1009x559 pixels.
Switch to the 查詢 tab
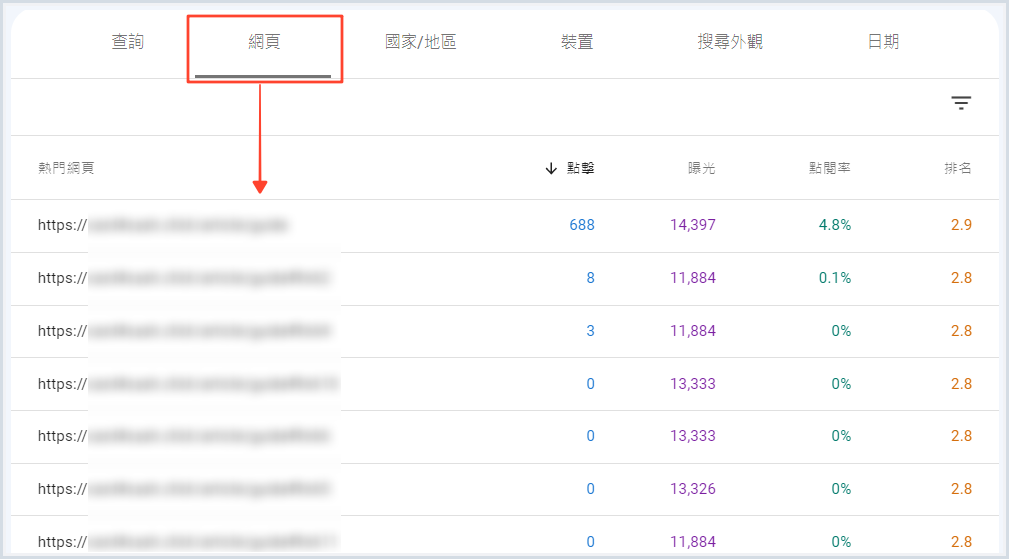tap(127, 42)
